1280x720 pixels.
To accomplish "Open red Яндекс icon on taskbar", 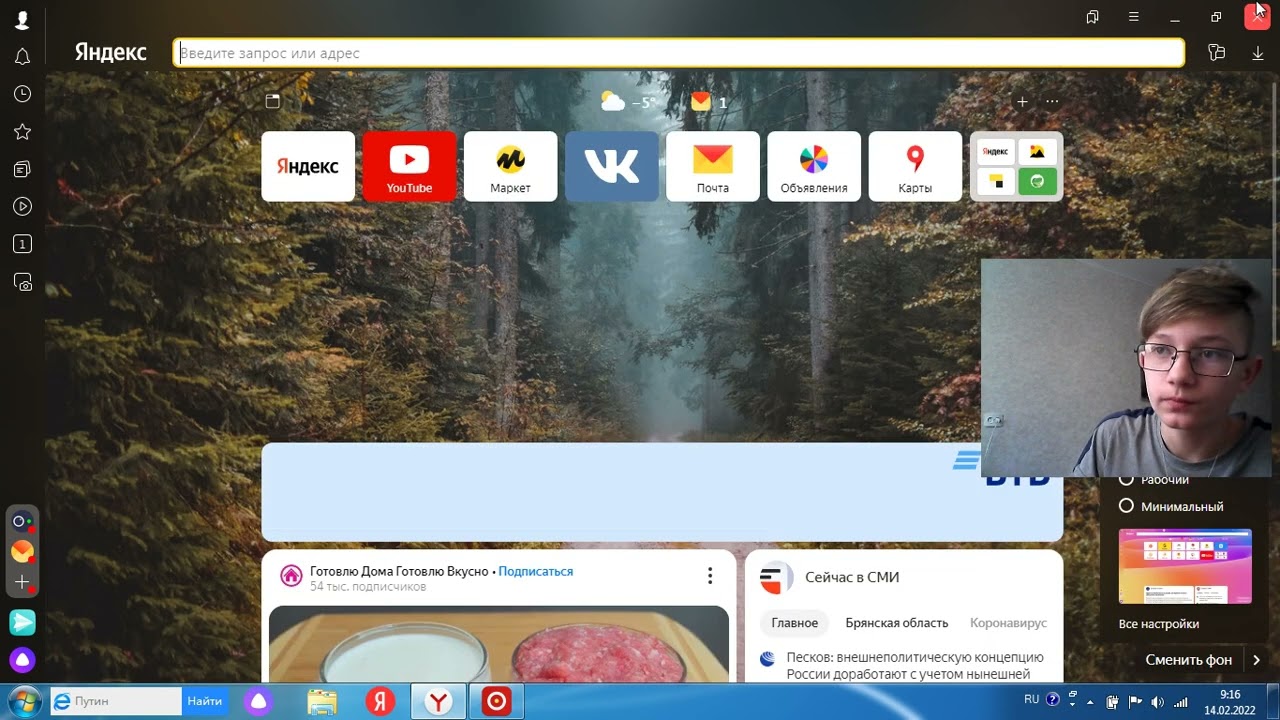I will tap(380, 702).
